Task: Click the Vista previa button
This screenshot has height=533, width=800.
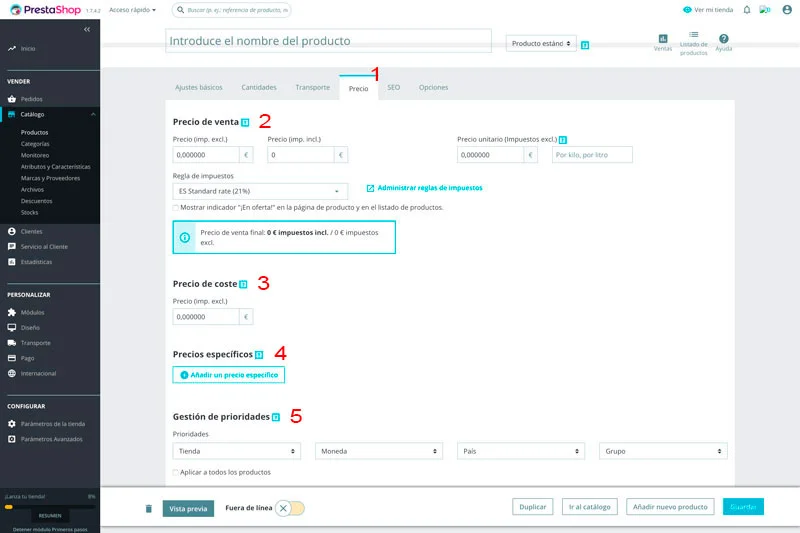Action: point(188,509)
